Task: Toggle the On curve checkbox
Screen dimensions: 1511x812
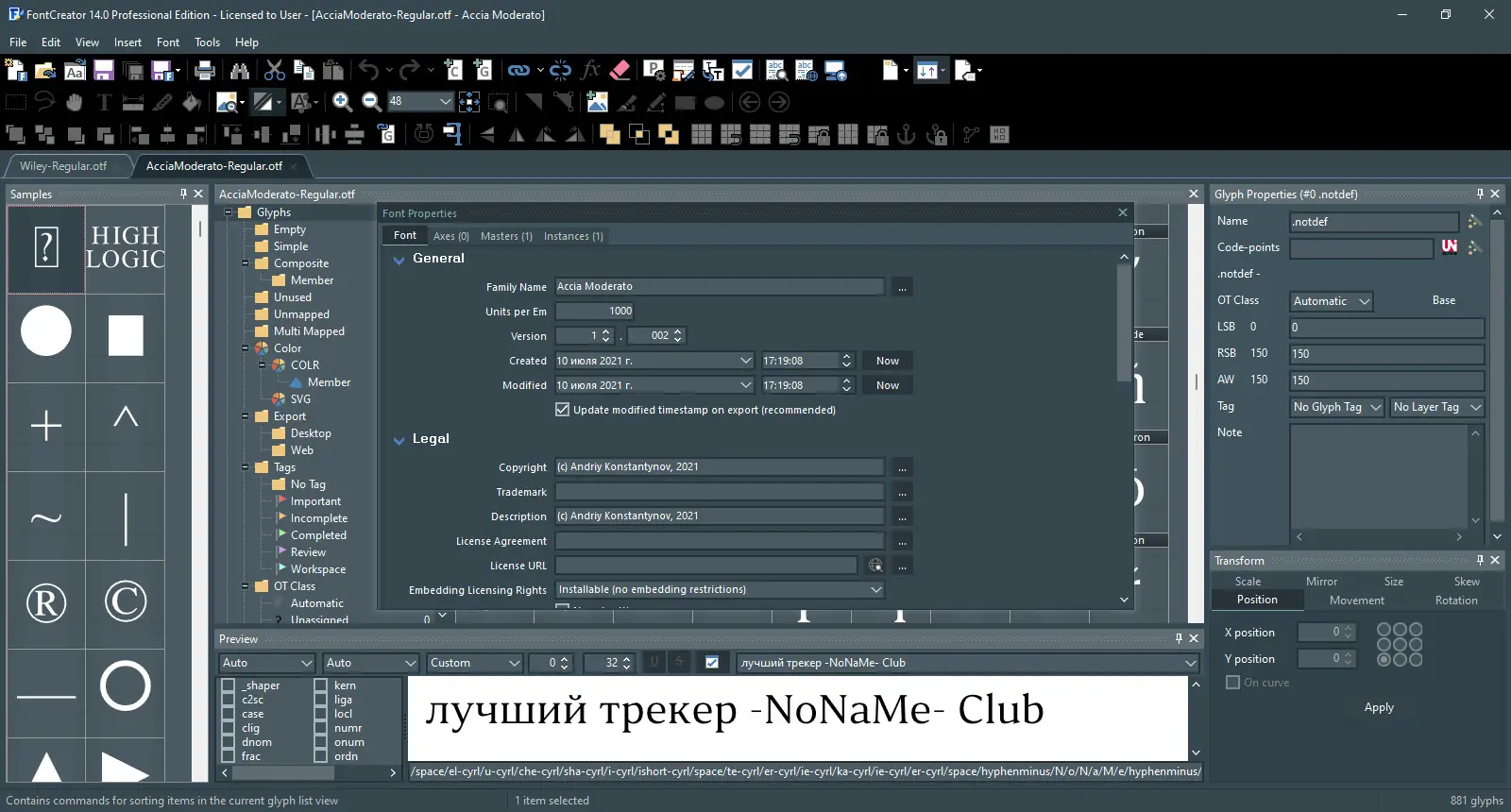Action: [1232, 683]
